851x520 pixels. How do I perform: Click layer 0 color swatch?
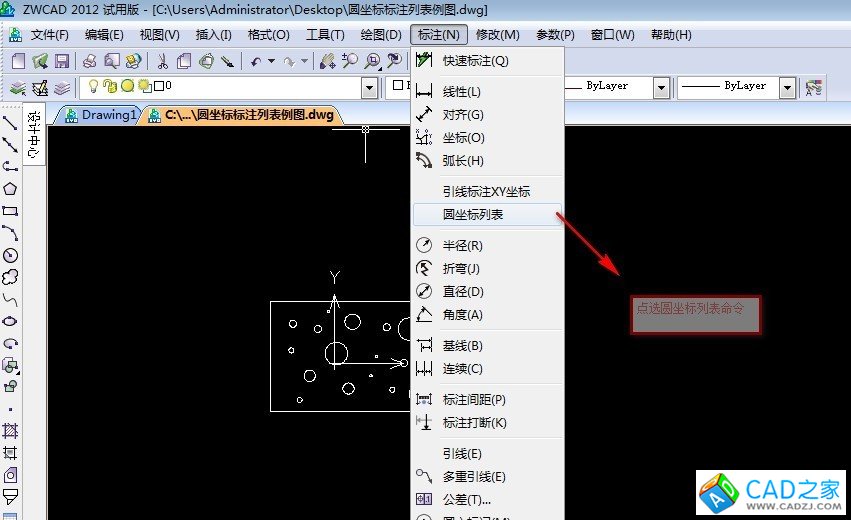[159, 86]
